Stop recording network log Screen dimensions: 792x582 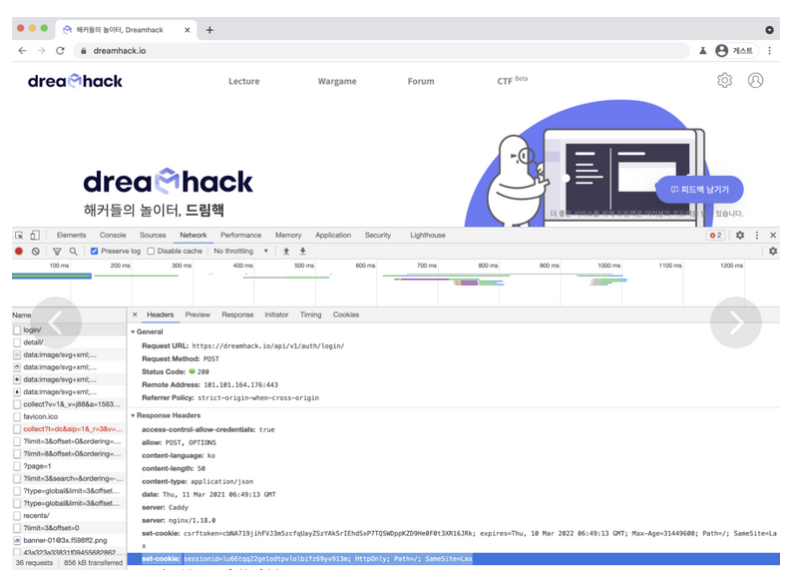19,251
